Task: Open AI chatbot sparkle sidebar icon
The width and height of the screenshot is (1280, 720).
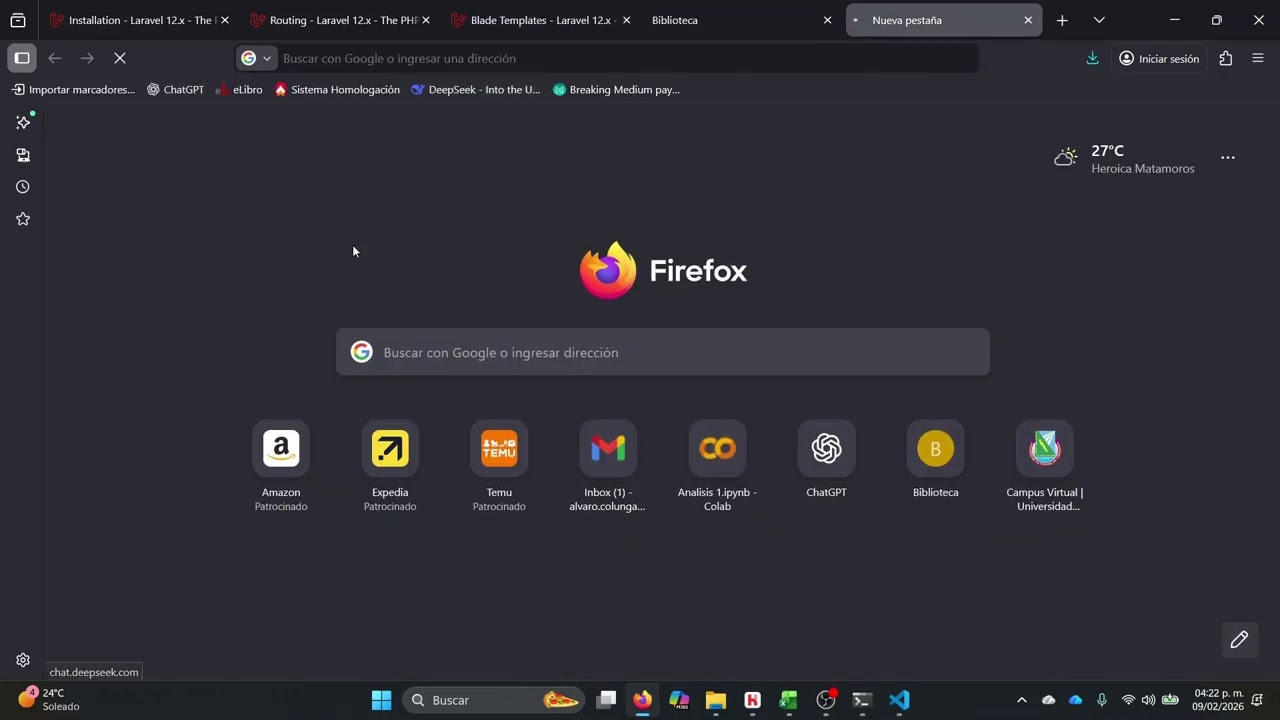Action: 23,122
